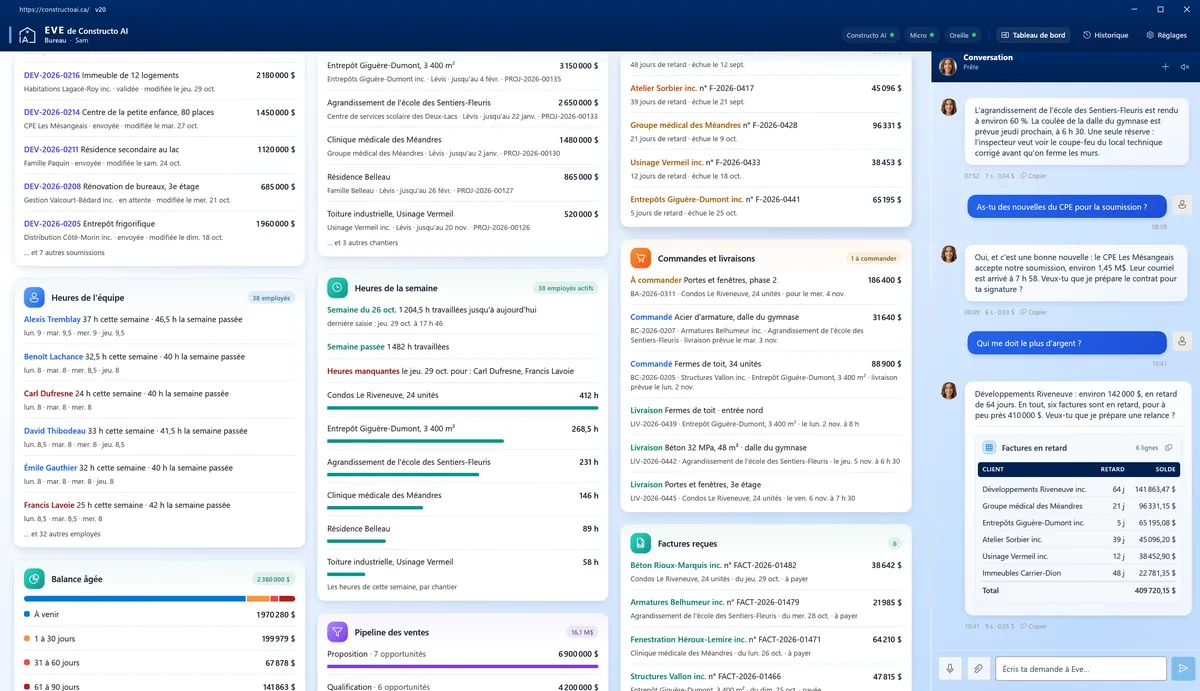
Task: Open quote DEV-2026-0216
Action: pos(160,81)
